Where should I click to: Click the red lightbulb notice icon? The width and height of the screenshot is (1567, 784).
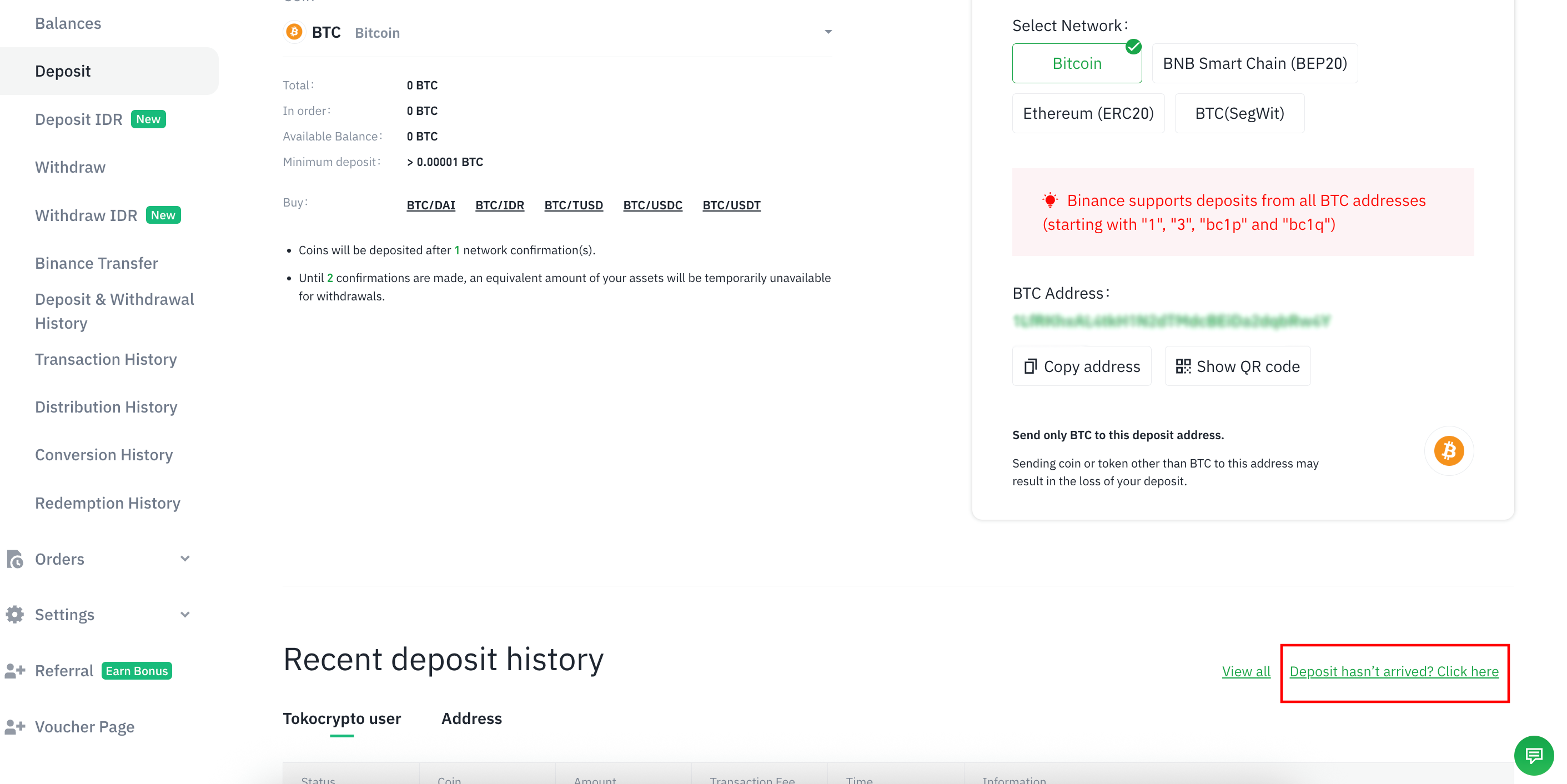(x=1050, y=200)
